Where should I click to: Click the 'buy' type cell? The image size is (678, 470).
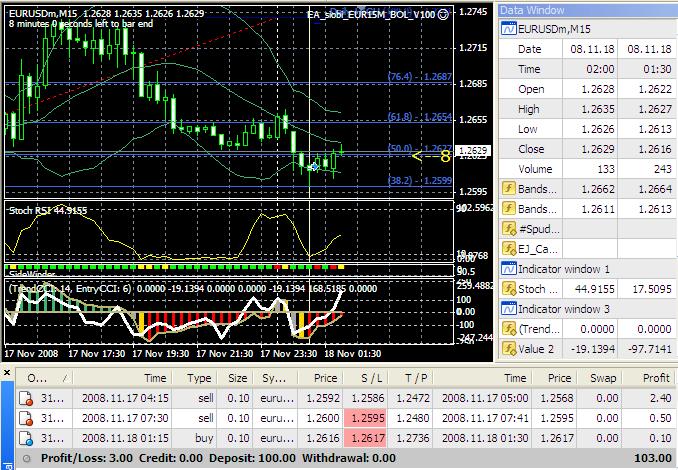pyautogui.click(x=204, y=438)
